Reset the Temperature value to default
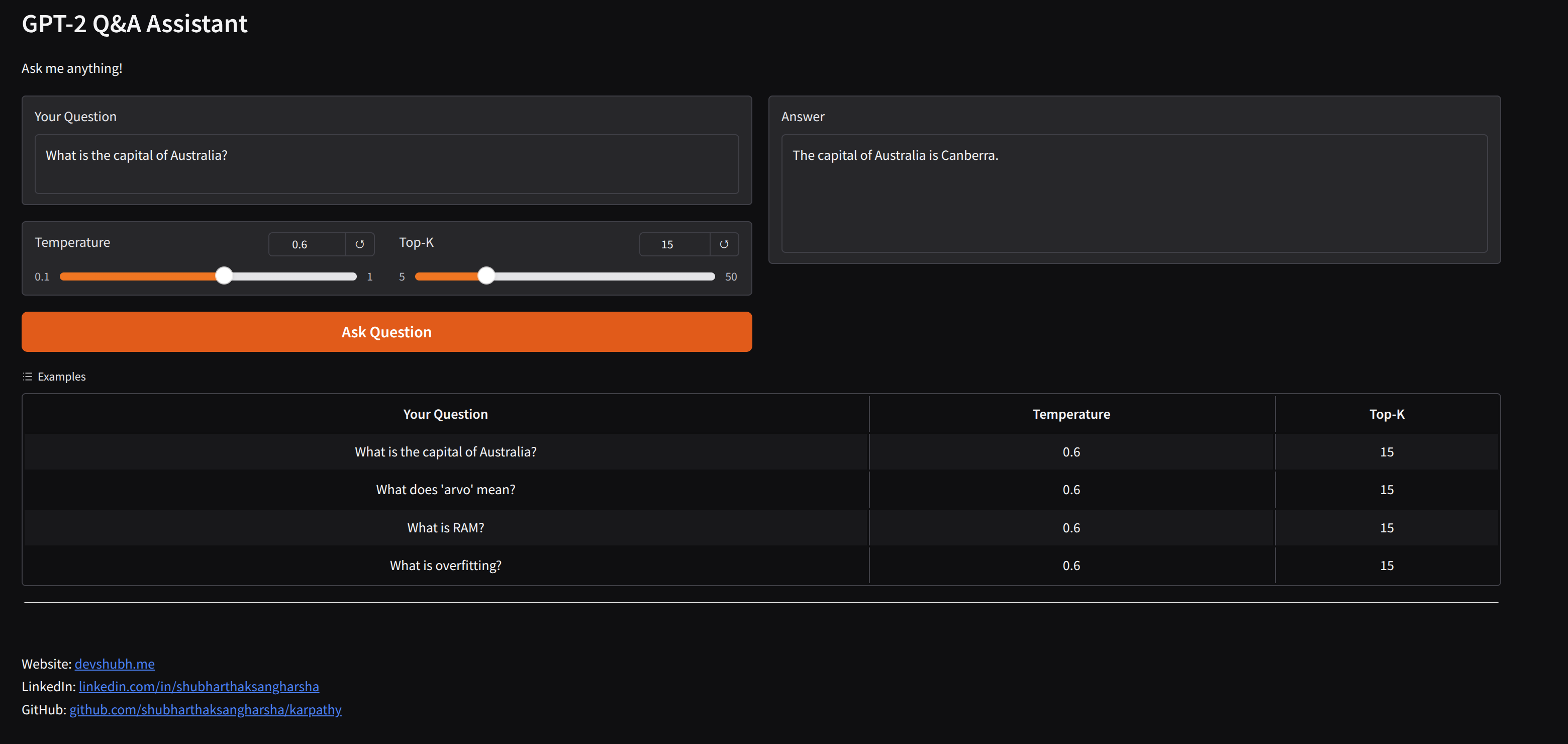Image resolution: width=1568 pixels, height=744 pixels. click(x=360, y=244)
